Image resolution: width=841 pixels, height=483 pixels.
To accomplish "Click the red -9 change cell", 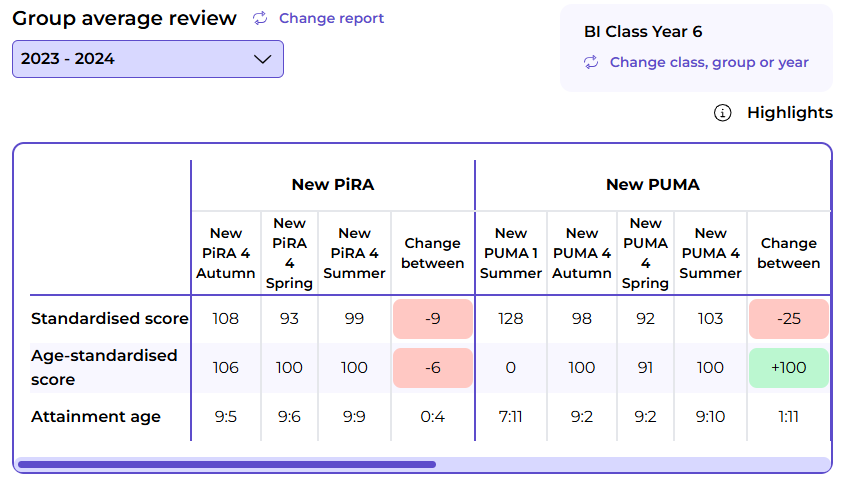I will pyautogui.click(x=432, y=319).
